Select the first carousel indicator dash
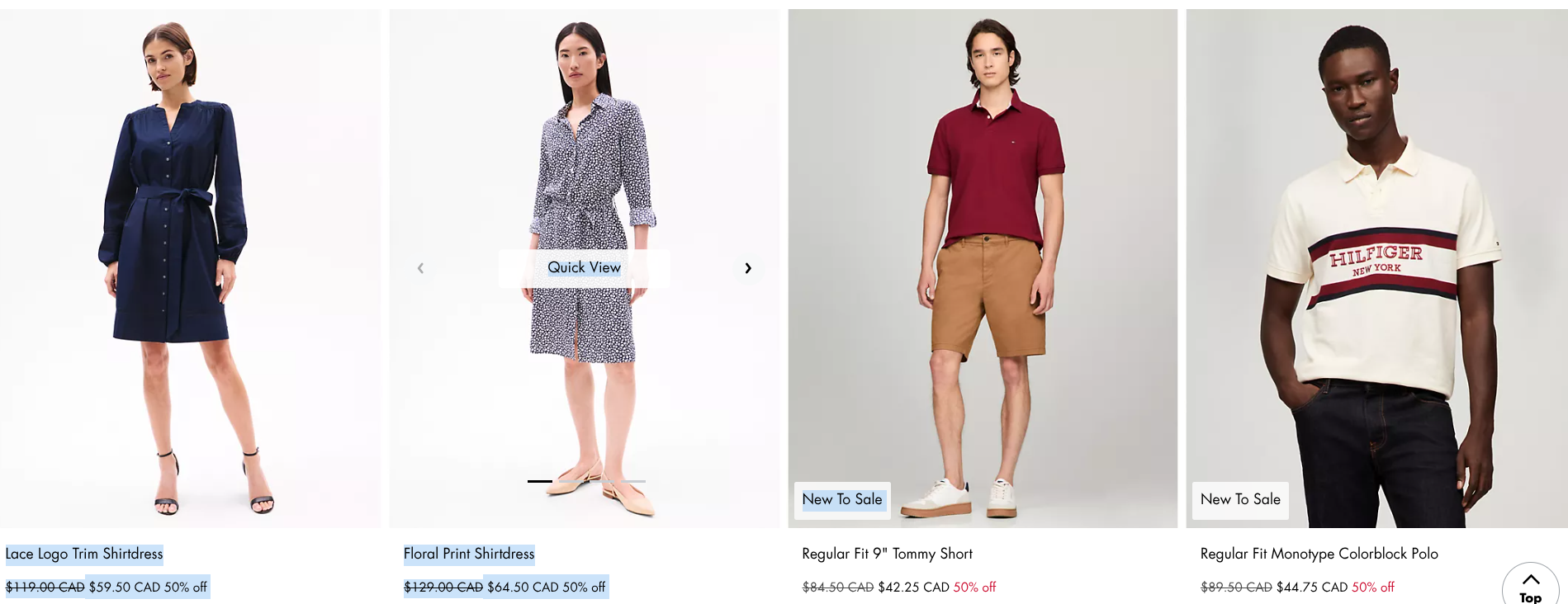 coord(540,481)
